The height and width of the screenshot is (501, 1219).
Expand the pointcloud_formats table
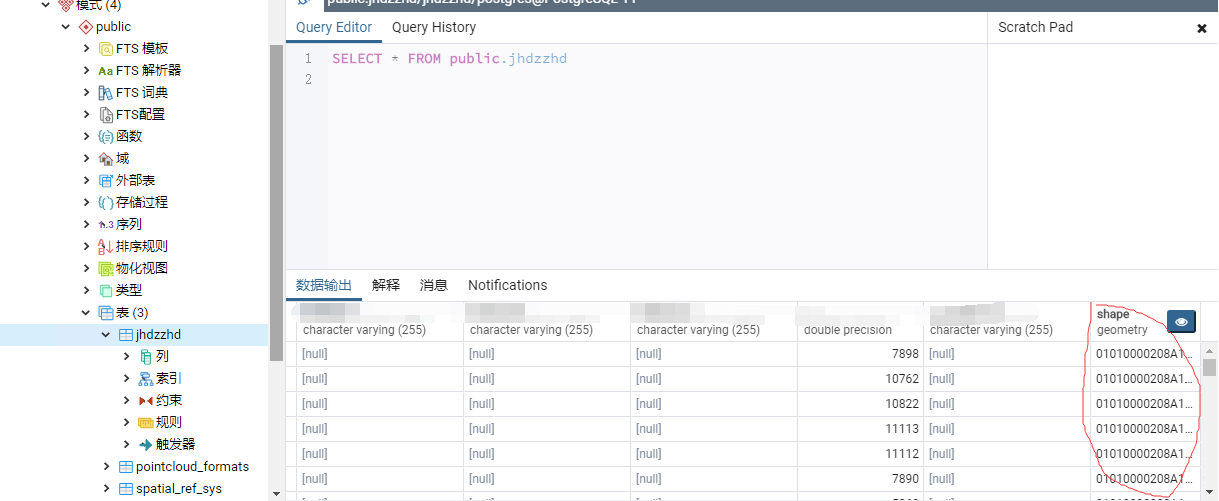tap(106, 467)
